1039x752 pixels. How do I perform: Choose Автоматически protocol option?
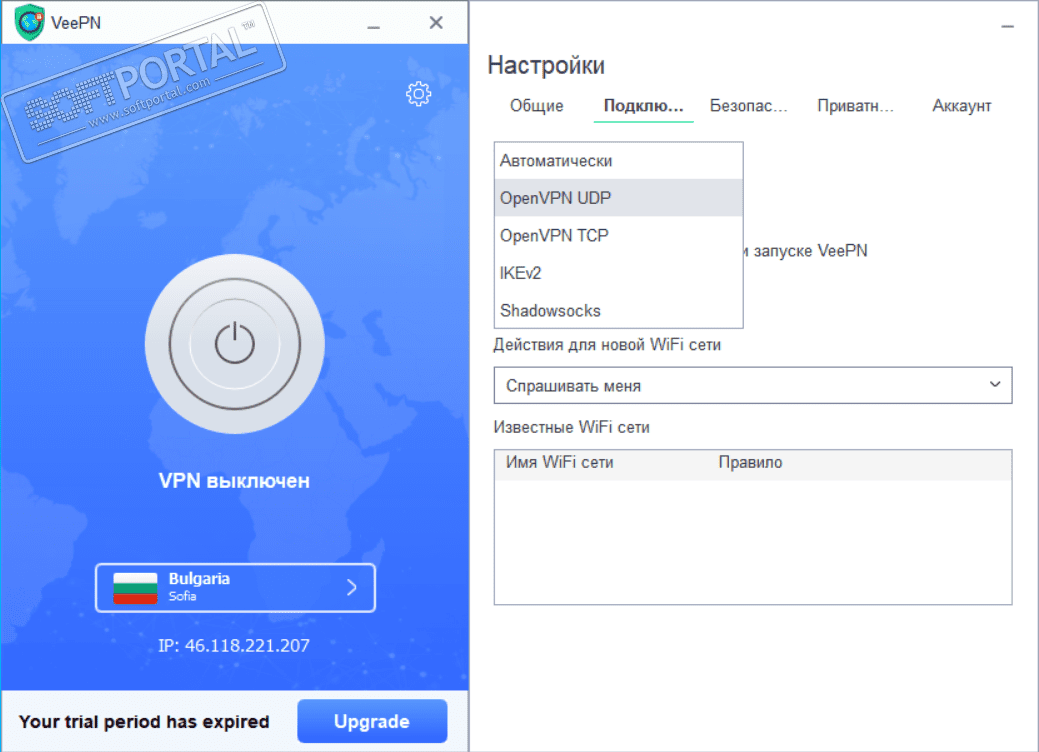point(618,161)
